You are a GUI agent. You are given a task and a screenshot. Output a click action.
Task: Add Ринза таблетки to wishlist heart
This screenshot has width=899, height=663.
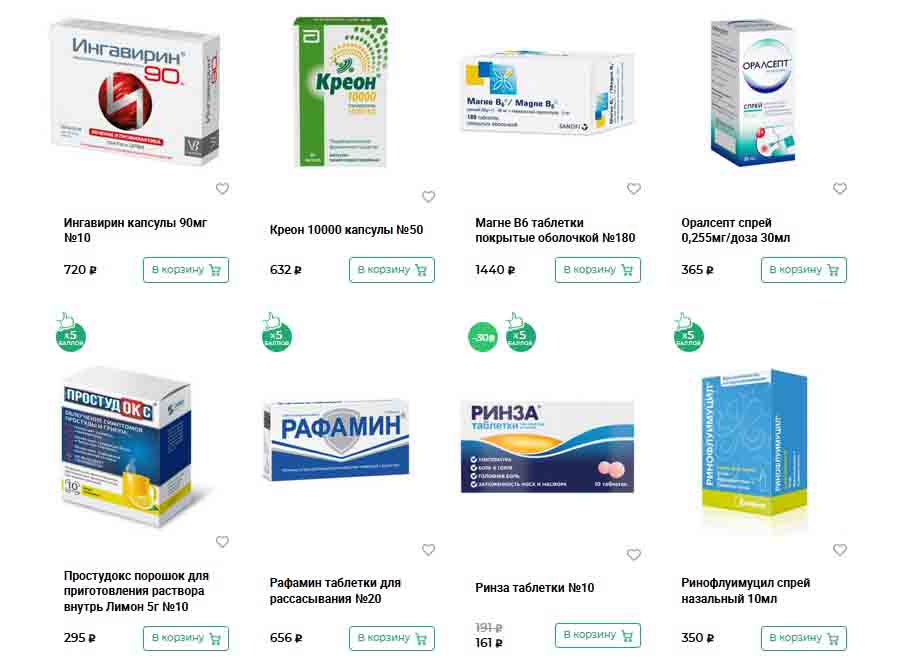click(634, 555)
